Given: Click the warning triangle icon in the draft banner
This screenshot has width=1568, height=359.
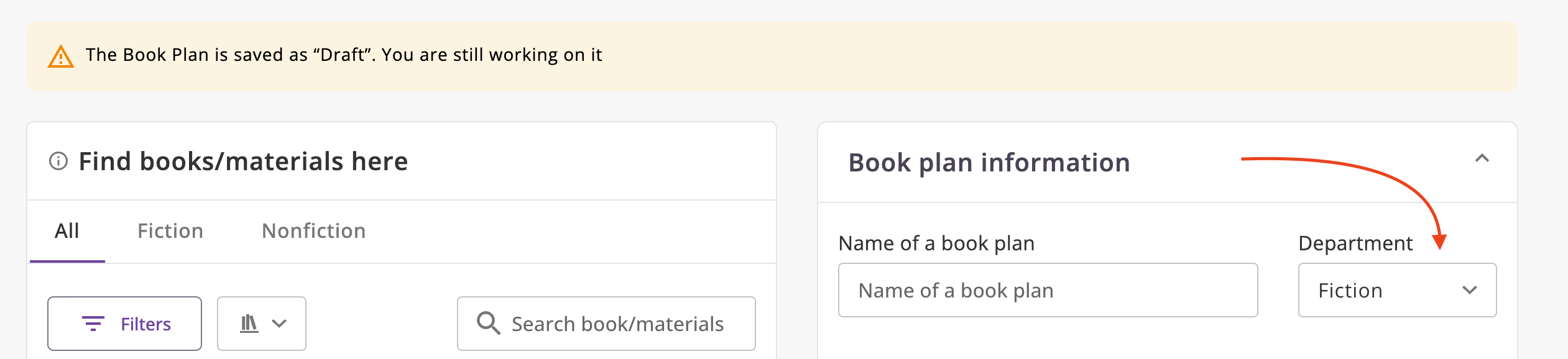Looking at the screenshot, I should [x=61, y=57].
